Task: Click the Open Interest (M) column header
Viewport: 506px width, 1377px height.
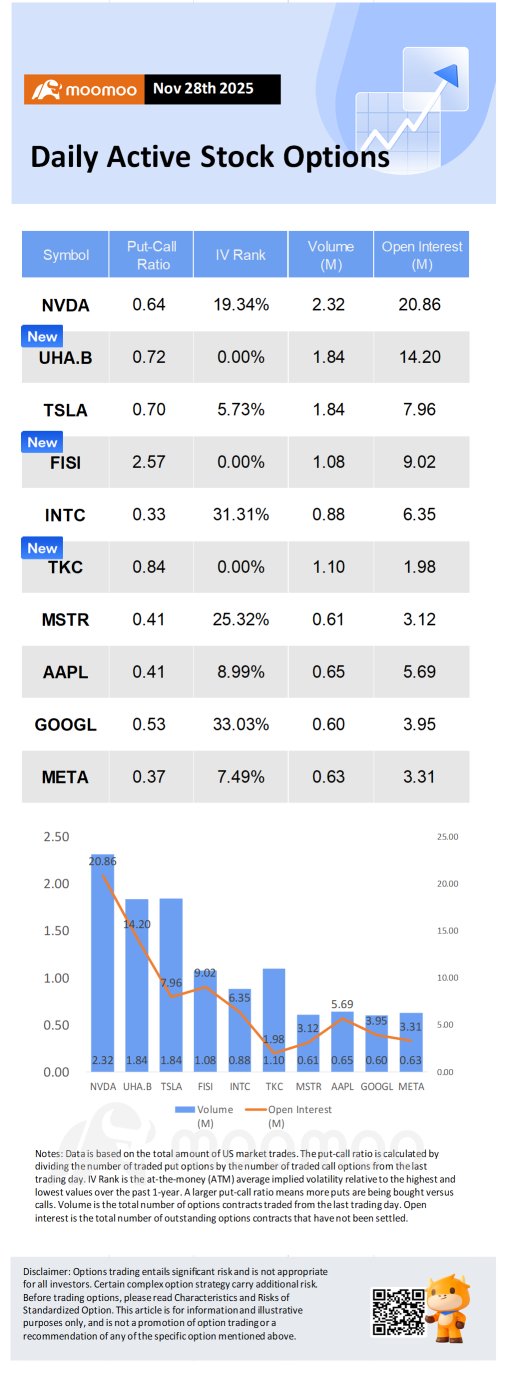Action: pyautogui.click(x=422, y=255)
